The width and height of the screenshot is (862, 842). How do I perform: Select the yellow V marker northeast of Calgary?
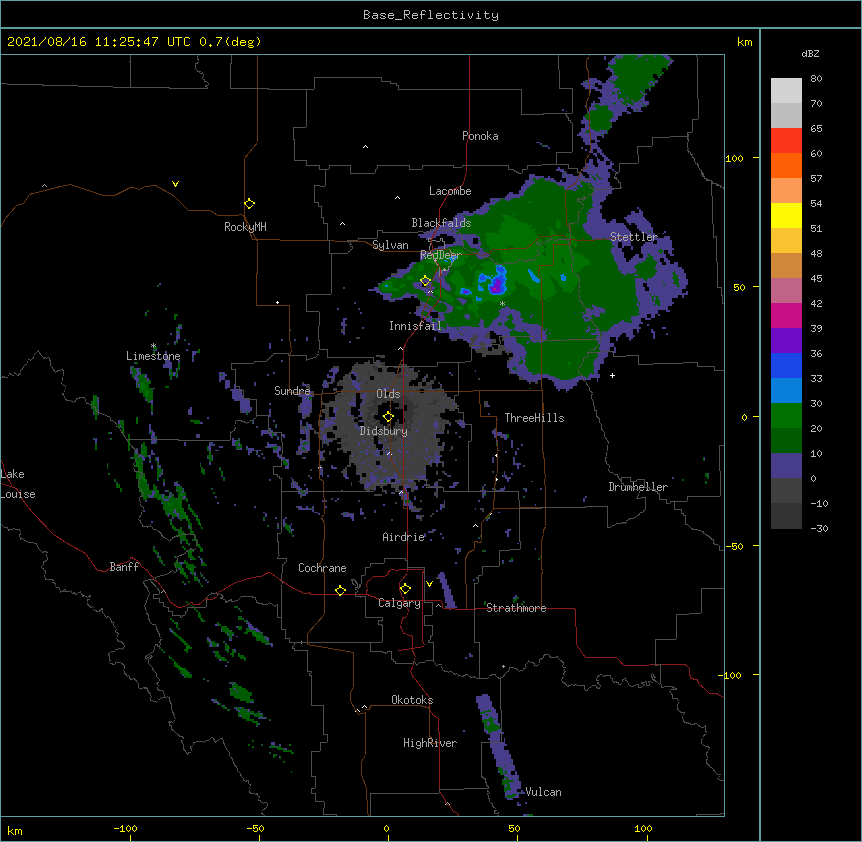tap(429, 584)
